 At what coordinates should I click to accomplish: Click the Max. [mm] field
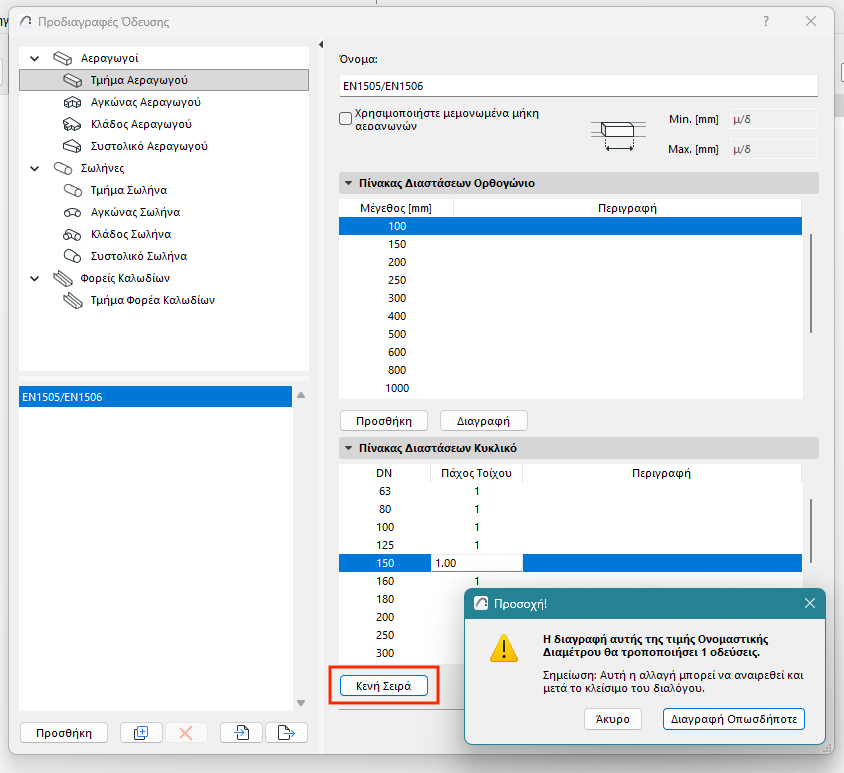point(773,149)
